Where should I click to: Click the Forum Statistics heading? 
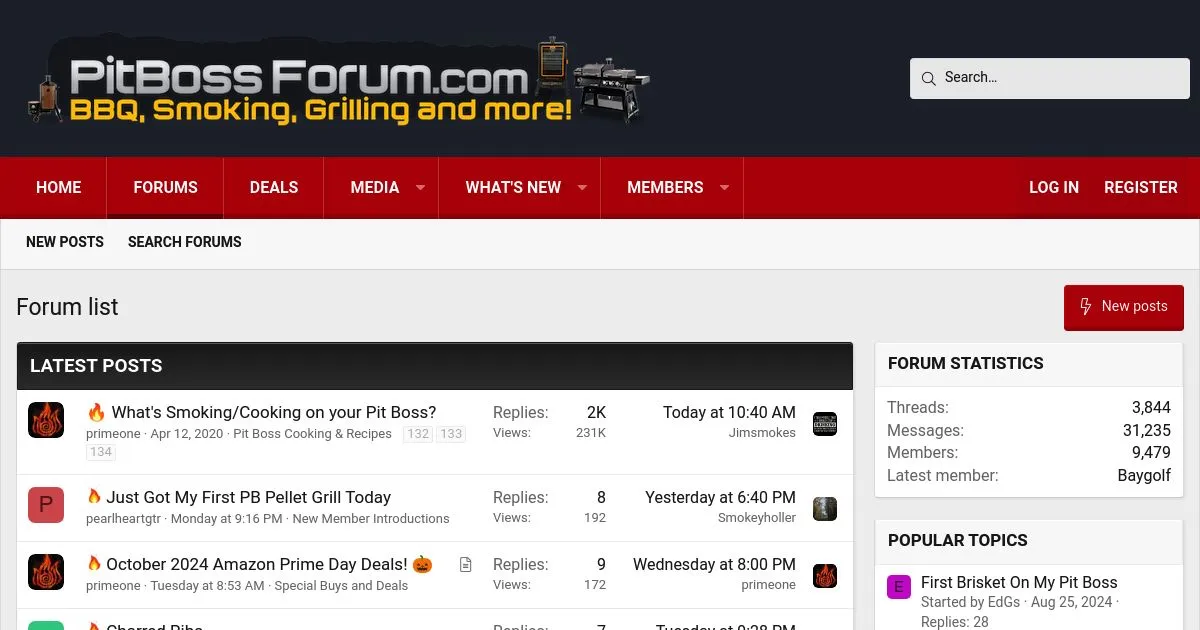click(x=966, y=364)
